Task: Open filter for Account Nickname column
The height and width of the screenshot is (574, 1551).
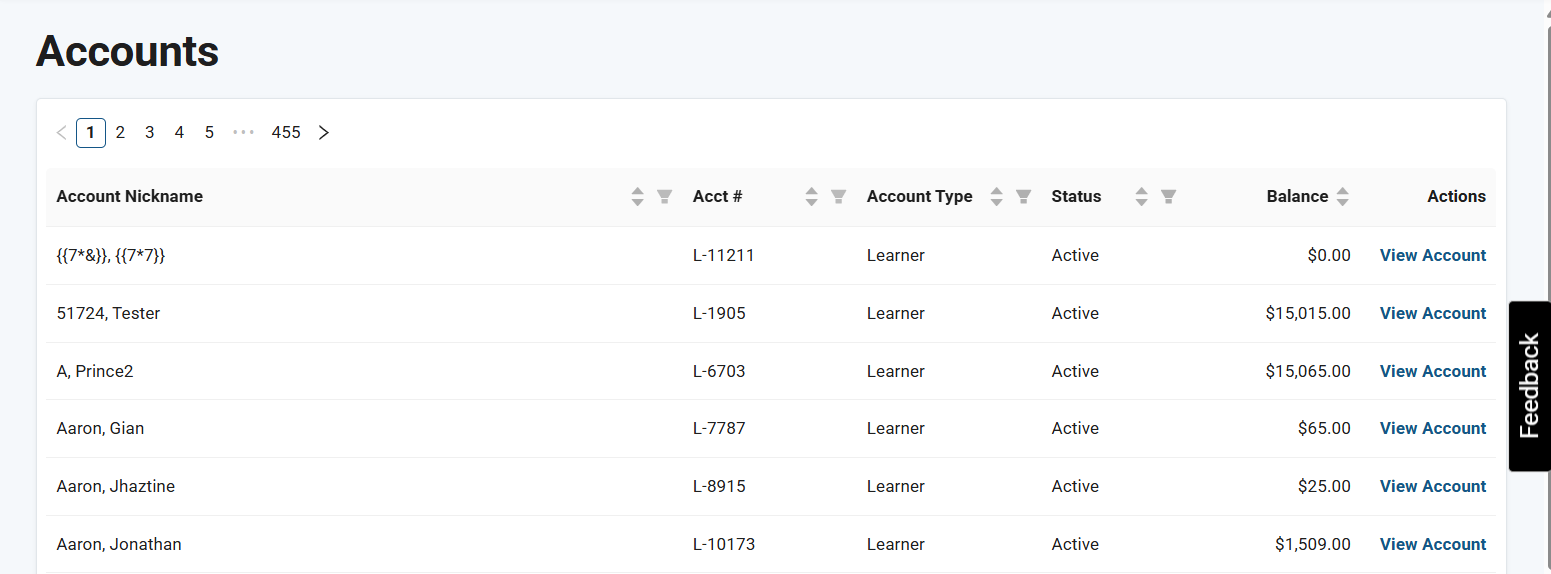Action: coord(664,197)
